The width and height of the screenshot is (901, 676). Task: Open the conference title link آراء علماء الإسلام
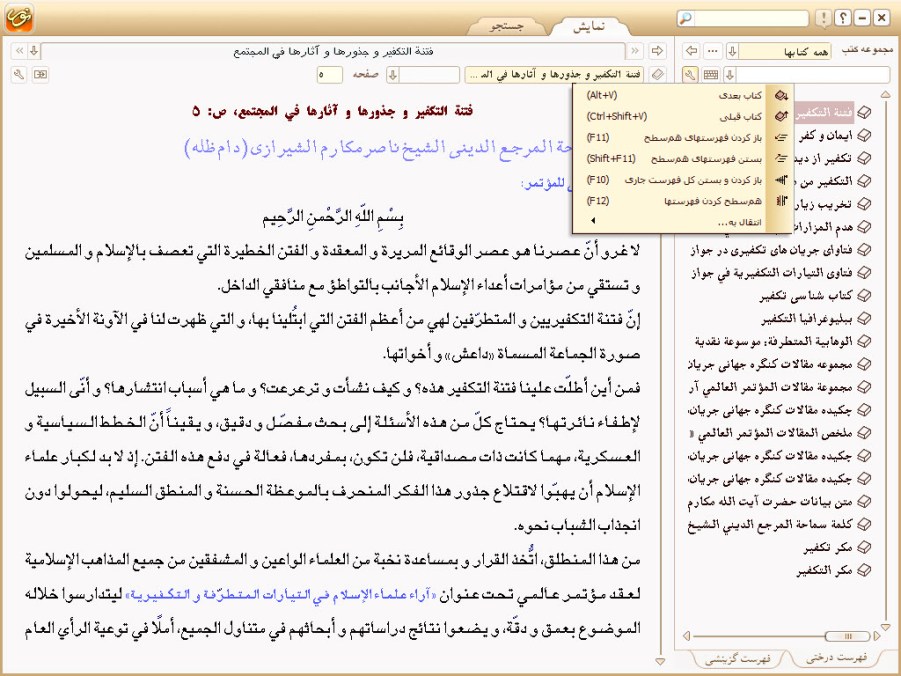click(x=279, y=595)
